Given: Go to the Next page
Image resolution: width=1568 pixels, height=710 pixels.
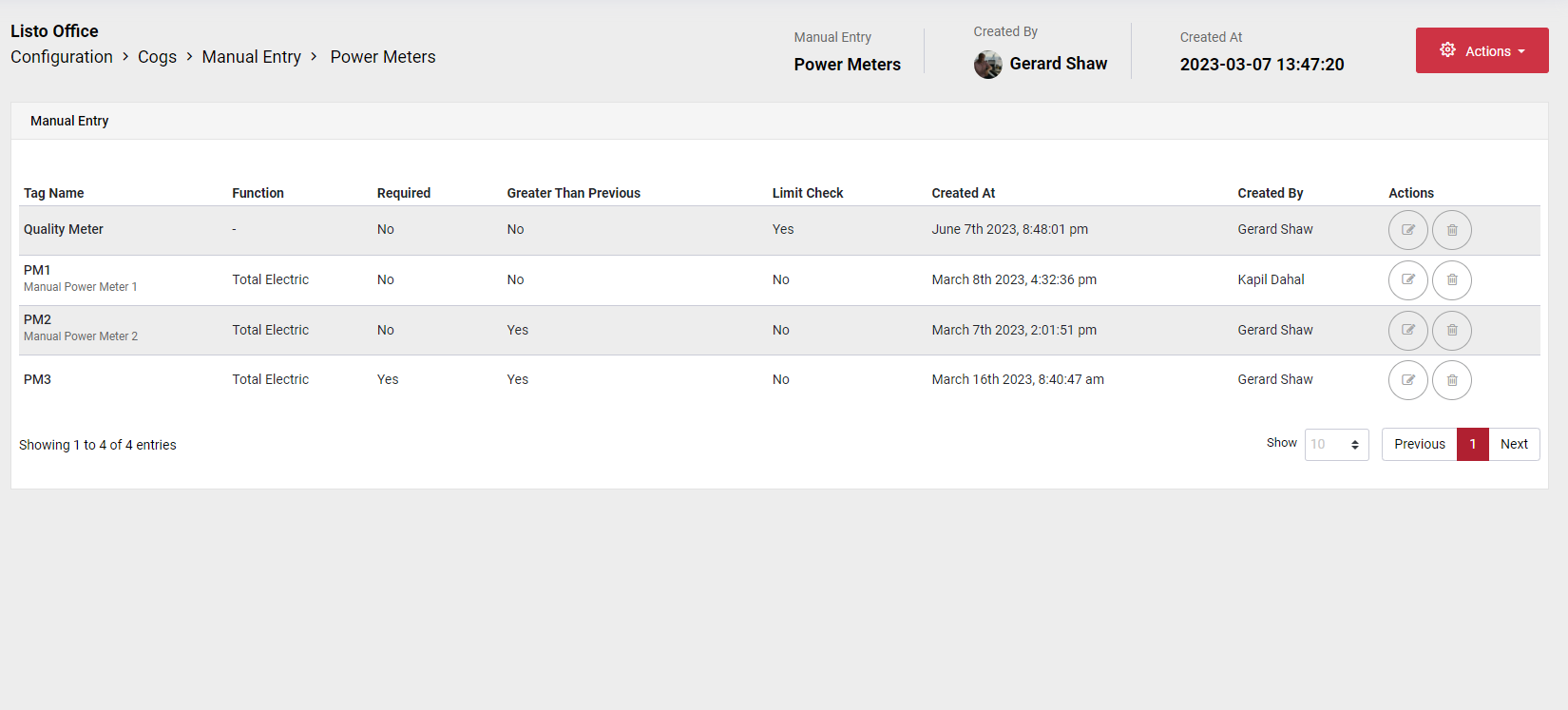Looking at the screenshot, I should click(x=1514, y=444).
